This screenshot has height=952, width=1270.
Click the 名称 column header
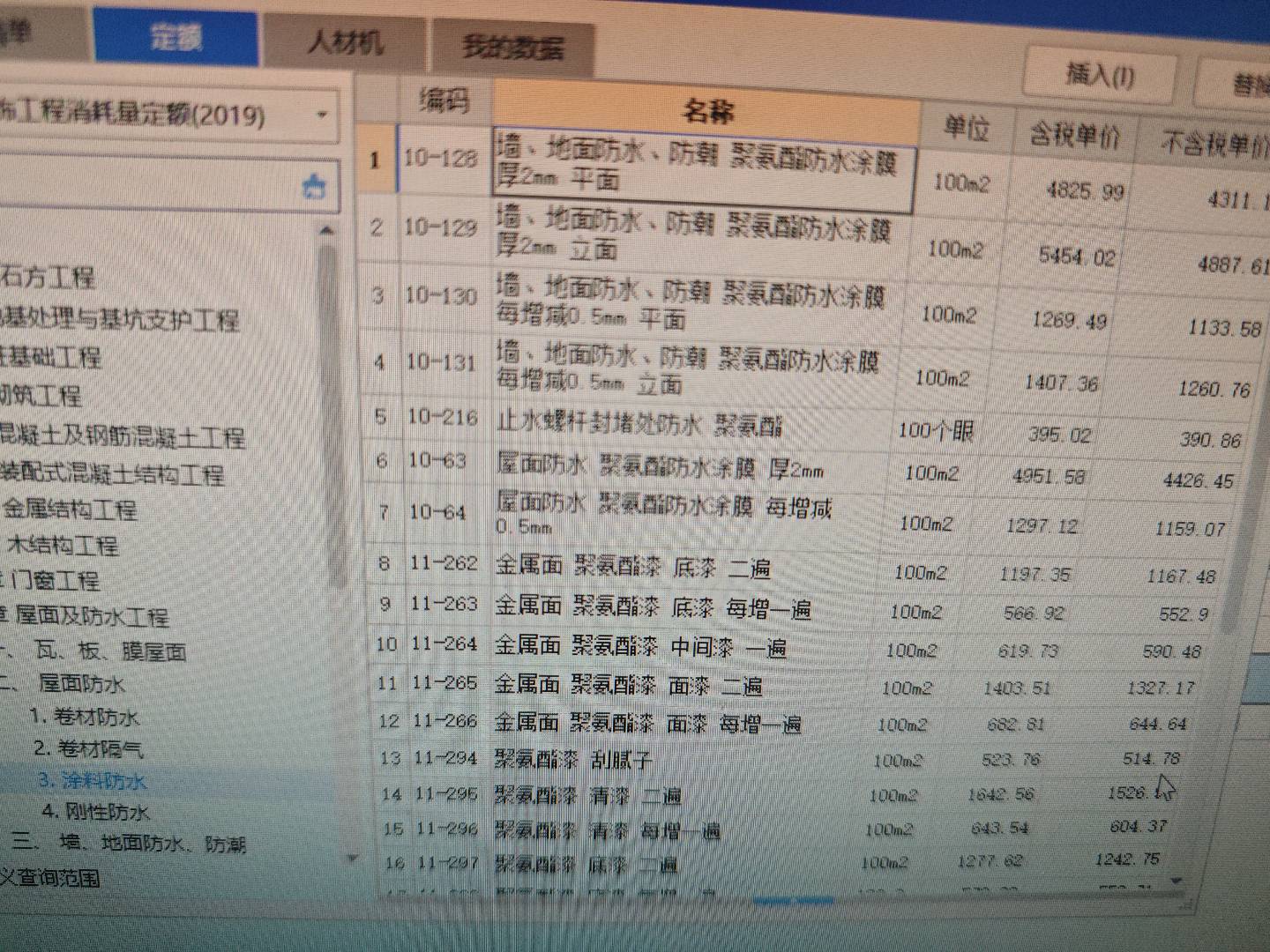click(x=707, y=112)
